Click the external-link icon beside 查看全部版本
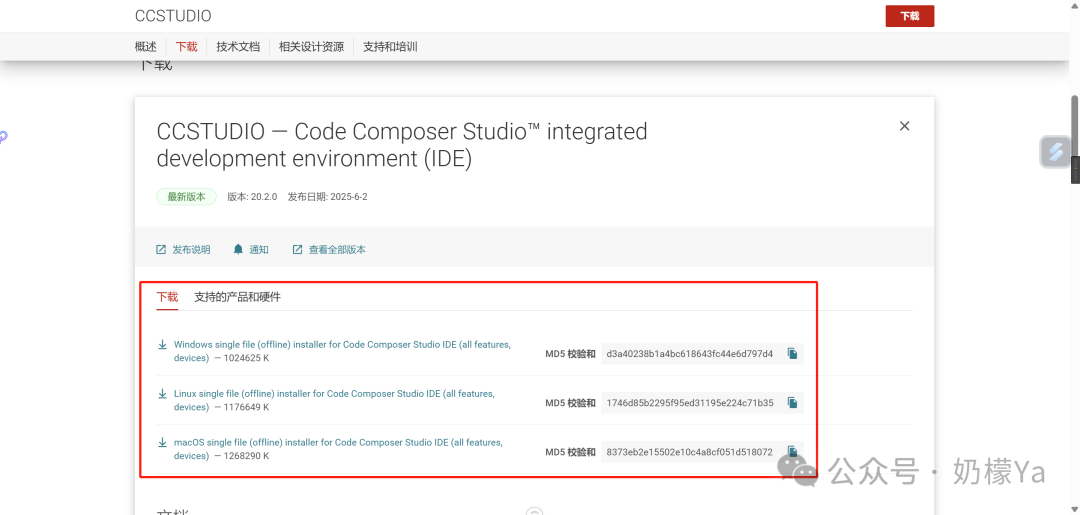The height and width of the screenshot is (515, 1080). tap(298, 249)
